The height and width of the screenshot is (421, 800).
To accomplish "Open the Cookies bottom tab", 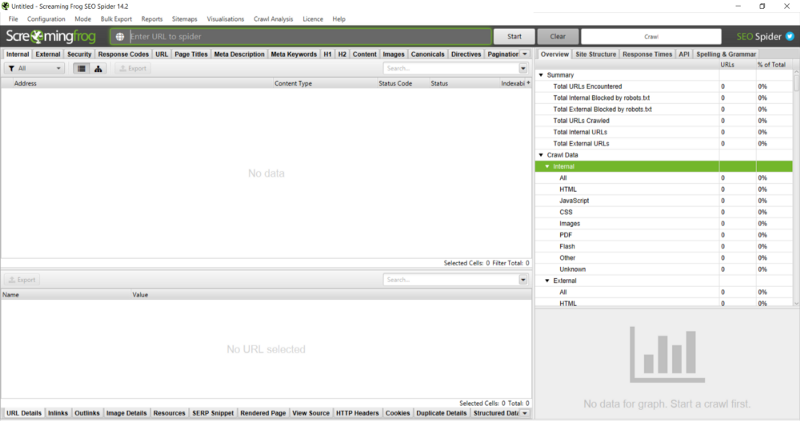I will click(x=397, y=413).
